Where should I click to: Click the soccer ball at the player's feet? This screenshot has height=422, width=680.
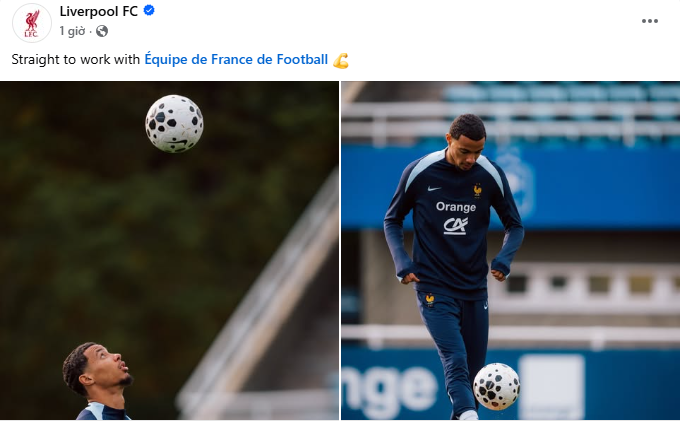pyautogui.click(x=496, y=385)
